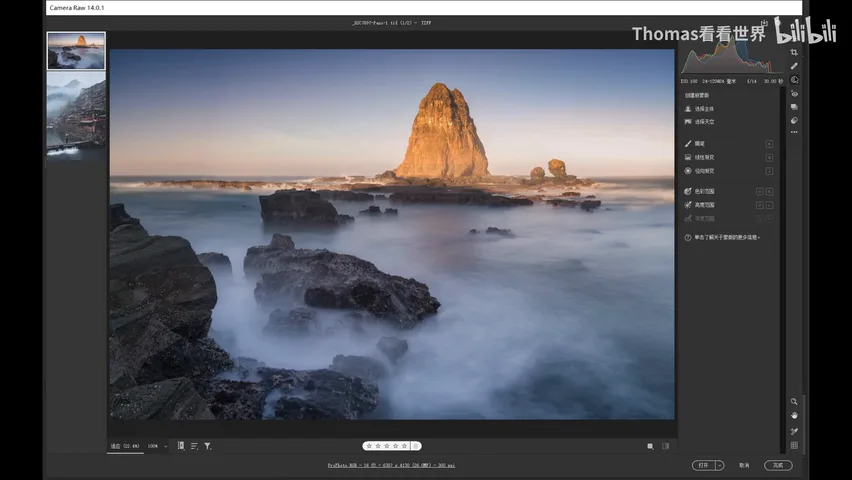Open workflow options ProPhoto RGB link
This screenshot has width=852, height=480.
[x=391, y=465]
